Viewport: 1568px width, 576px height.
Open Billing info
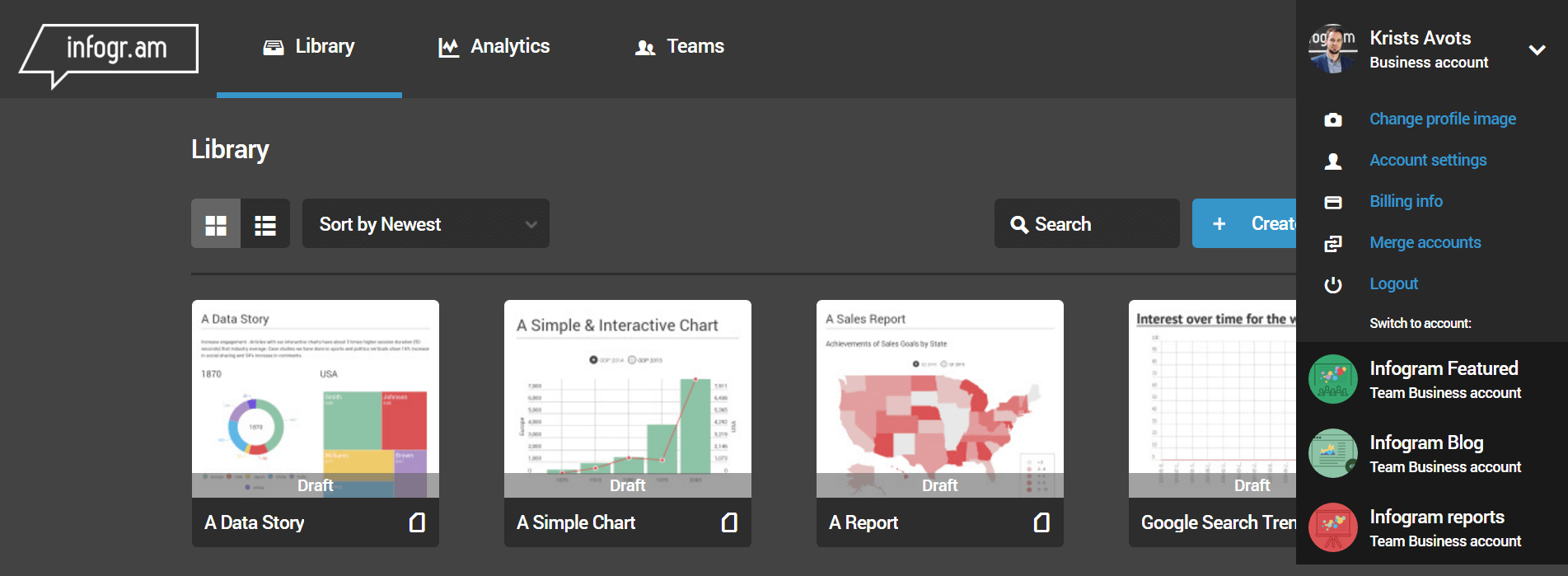point(1406,201)
